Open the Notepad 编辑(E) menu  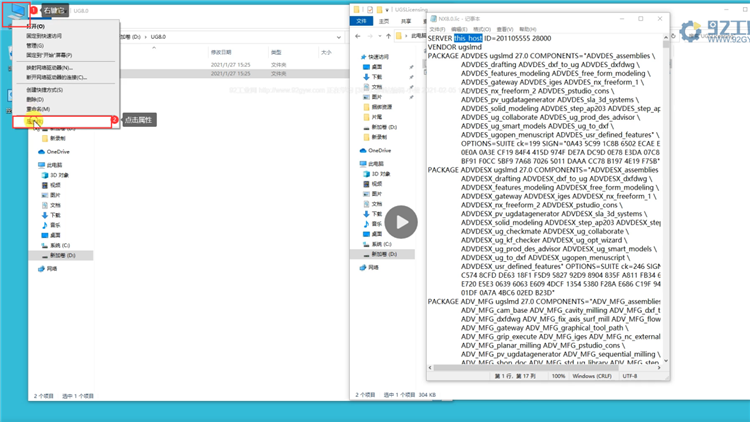[459, 29]
